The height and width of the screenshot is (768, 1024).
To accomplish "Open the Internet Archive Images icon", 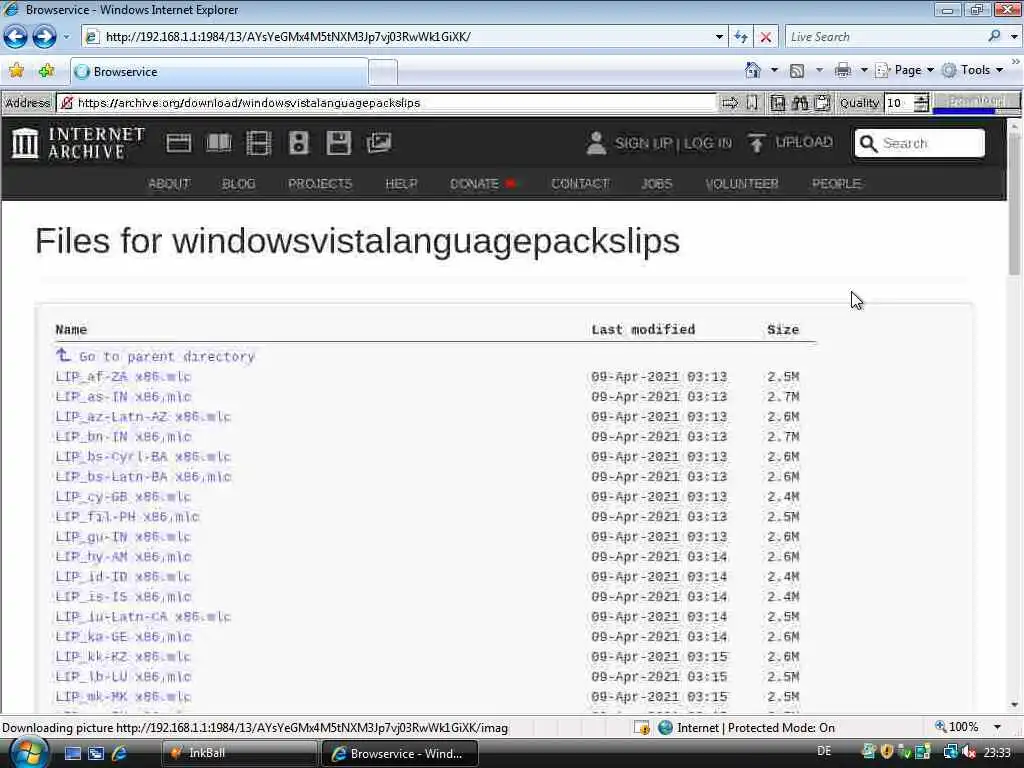I will pyautogui.click(x=379, y=143).
